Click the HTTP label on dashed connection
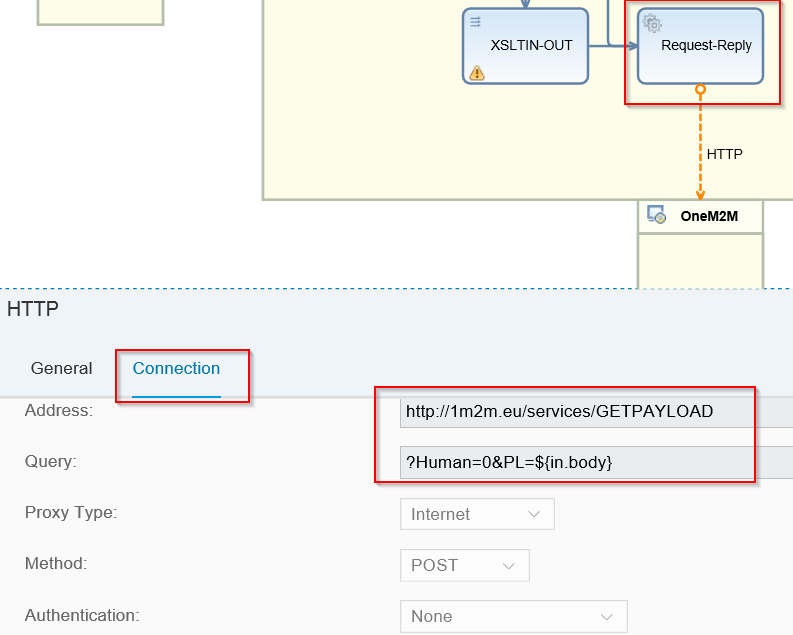 pyautogui.click(x=724, y=154)
